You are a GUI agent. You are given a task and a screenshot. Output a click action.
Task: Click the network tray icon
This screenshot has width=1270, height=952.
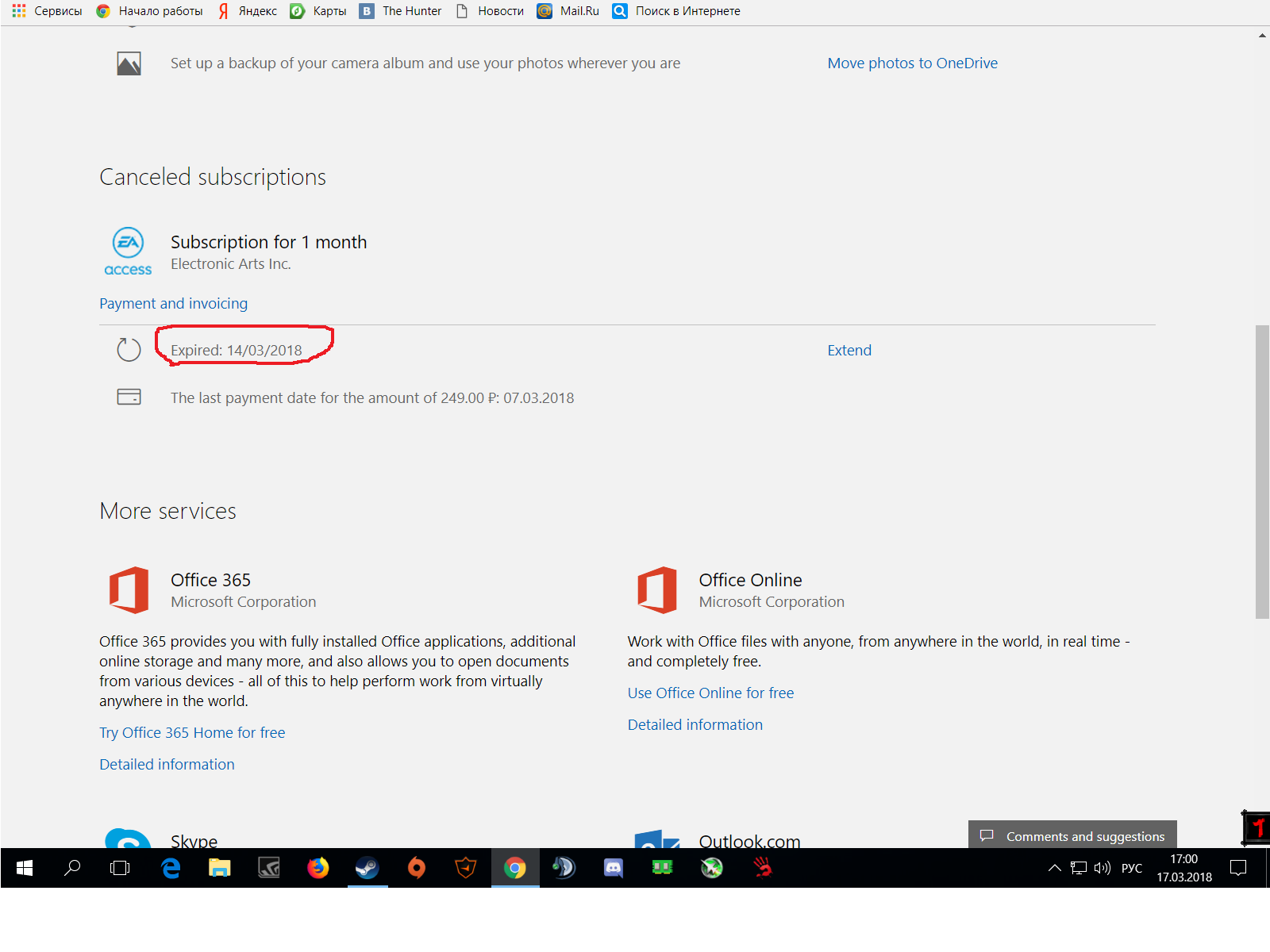tap(1079, 869)
